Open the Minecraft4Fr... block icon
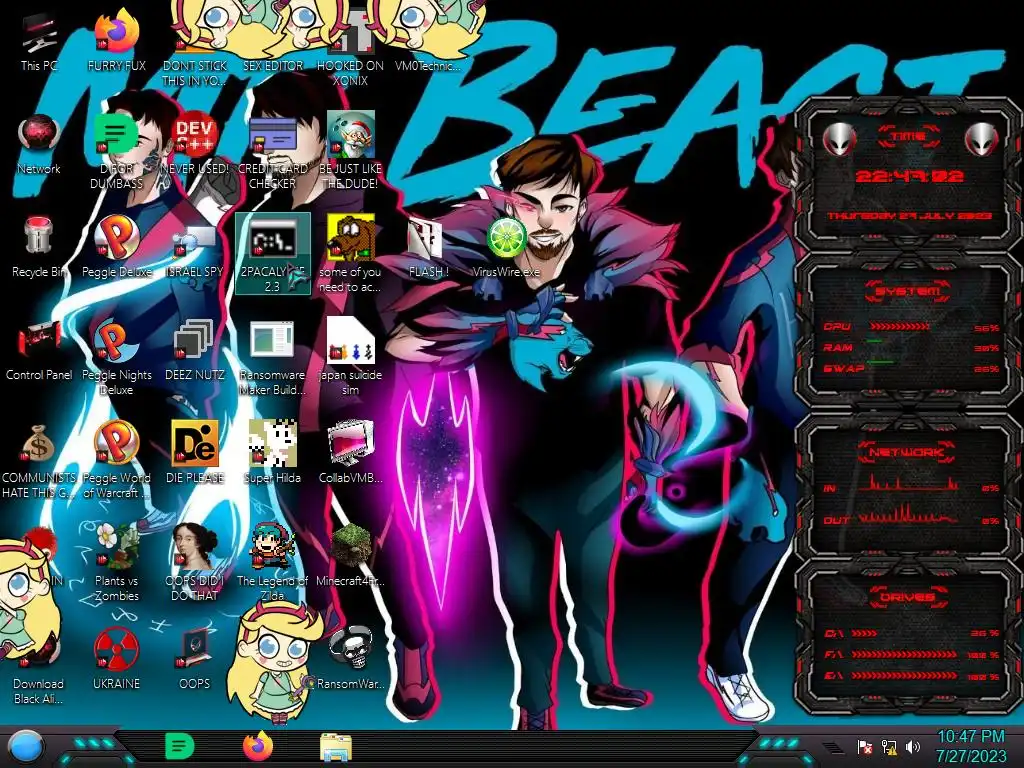Viewport: 1024px width, 768px height. point(350,555)
